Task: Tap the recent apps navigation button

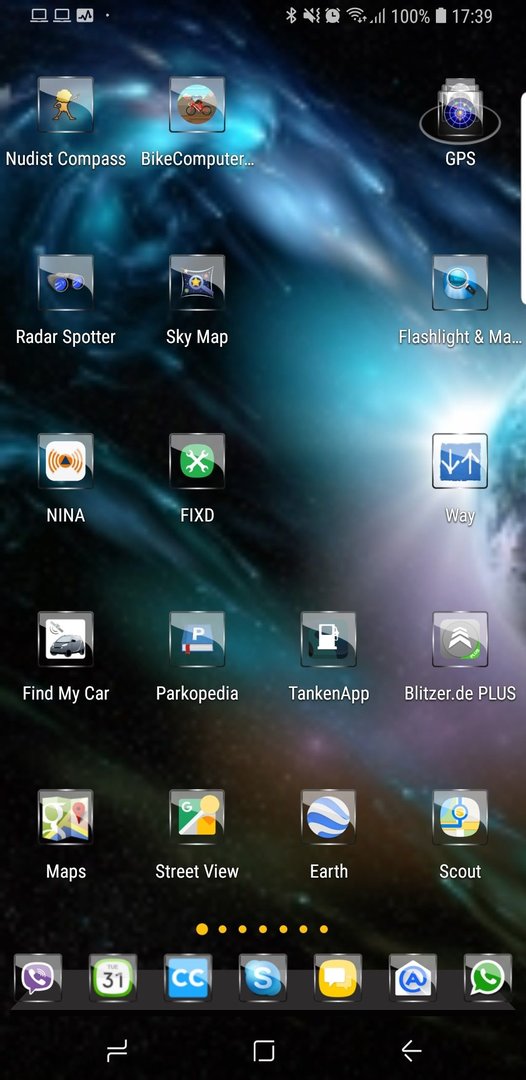Action: (x=116, y=1050)
